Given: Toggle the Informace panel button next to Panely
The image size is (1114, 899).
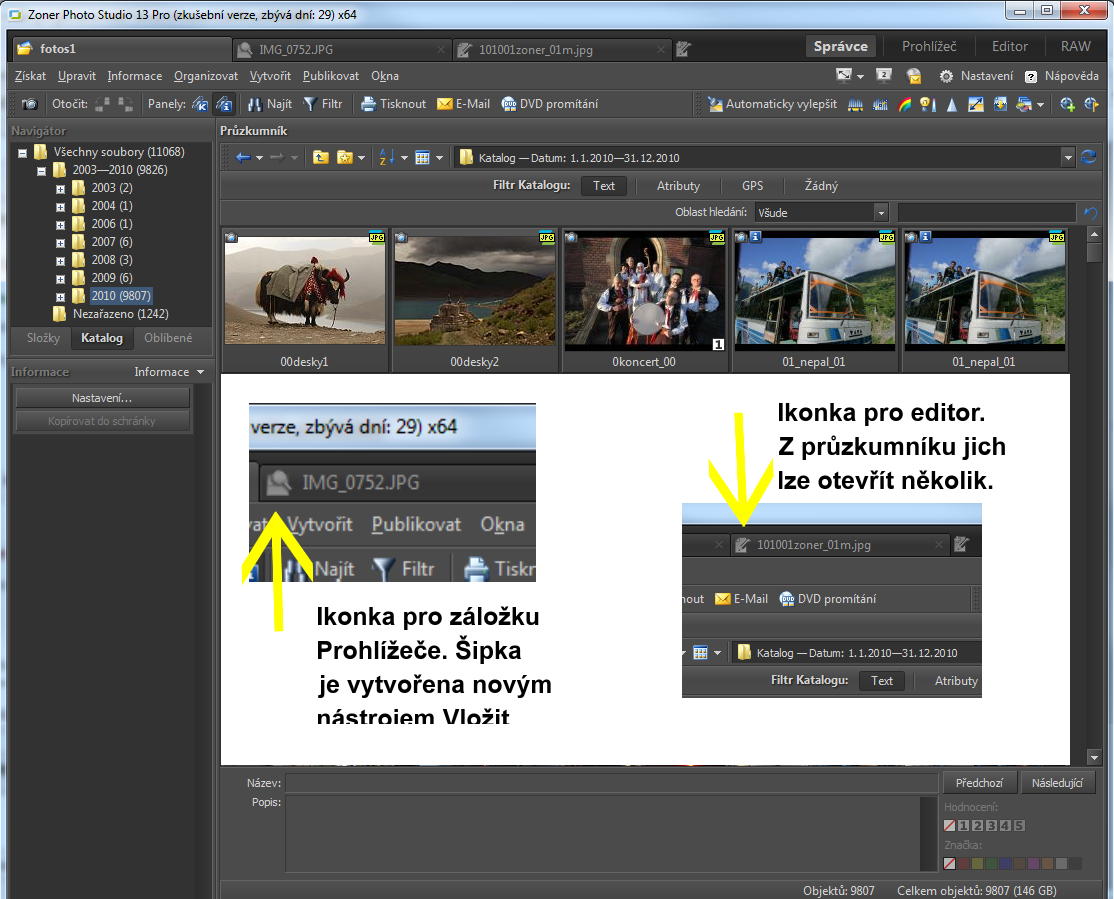Looking at the screenshot, I should point(223,104).
